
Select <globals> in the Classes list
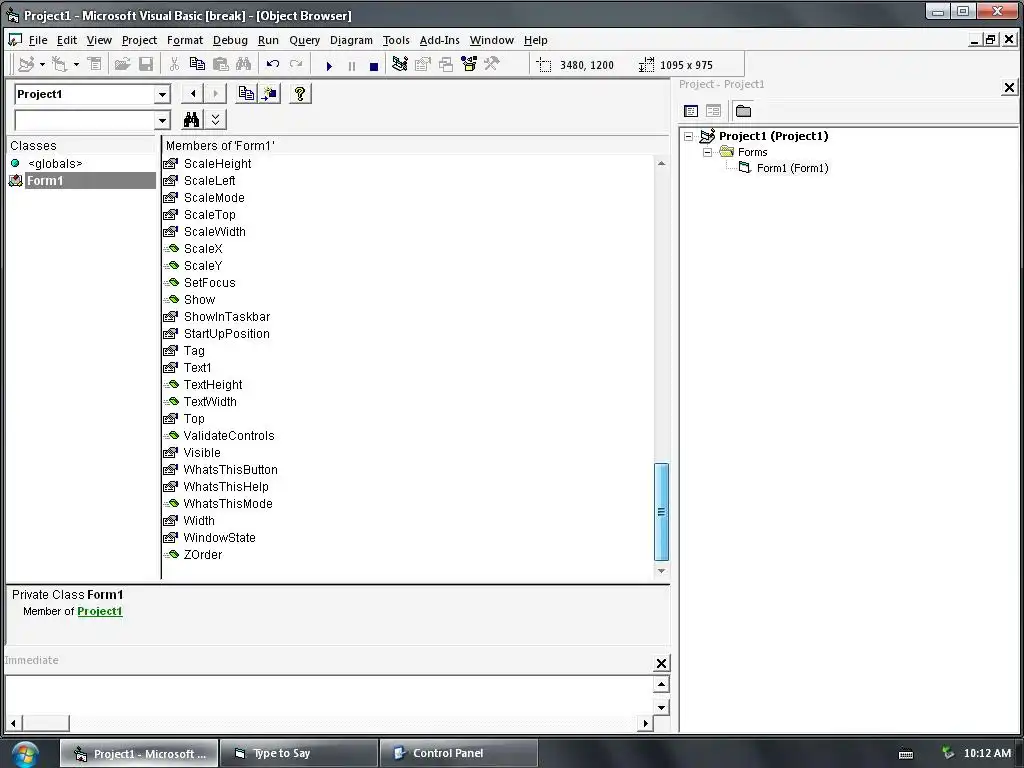pos(55,163)
